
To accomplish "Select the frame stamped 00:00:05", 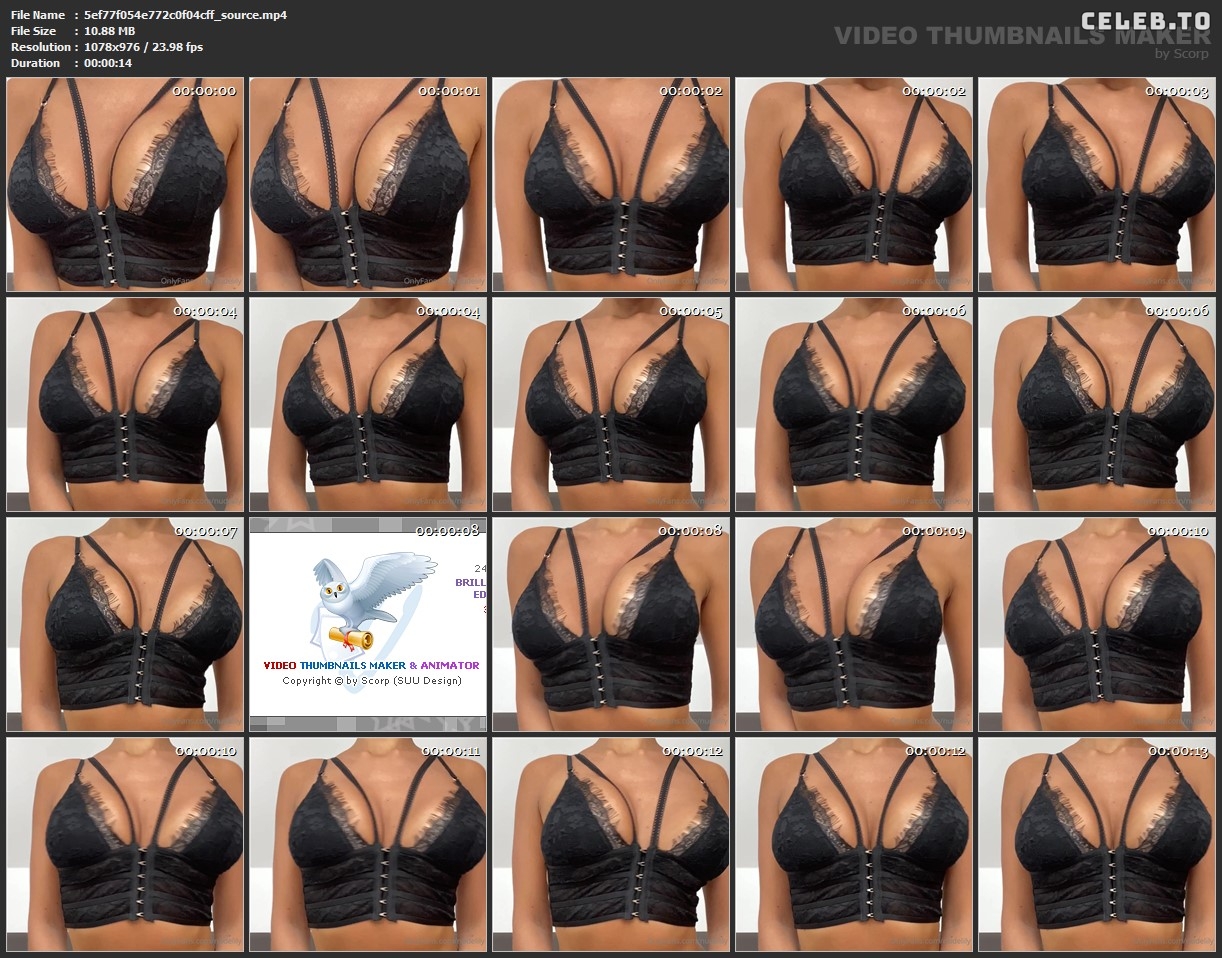I will pyautogui.click(x=611, y=405).
